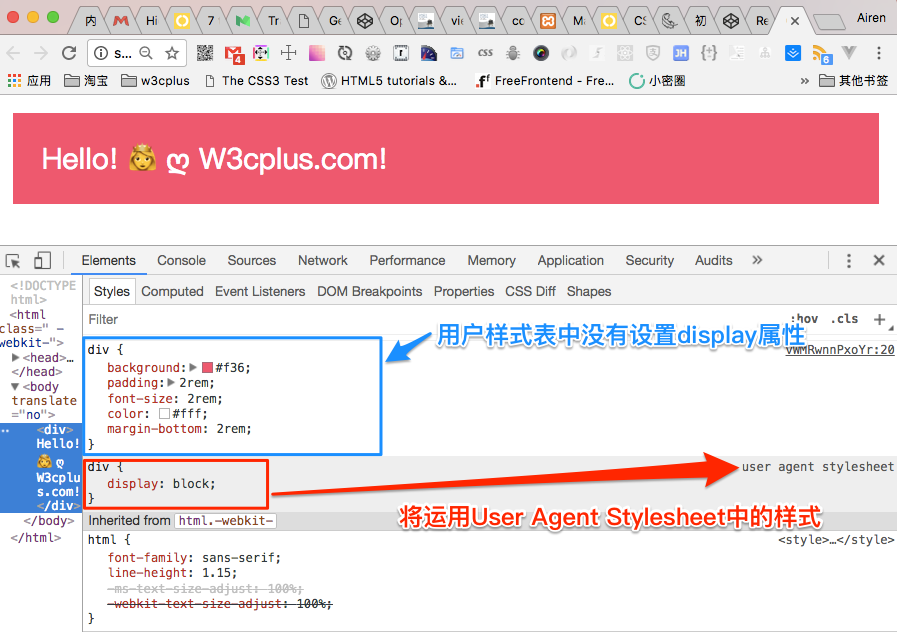Open the FreeFrontend bookmark
The image size is (897, 632).
(545, 81)
